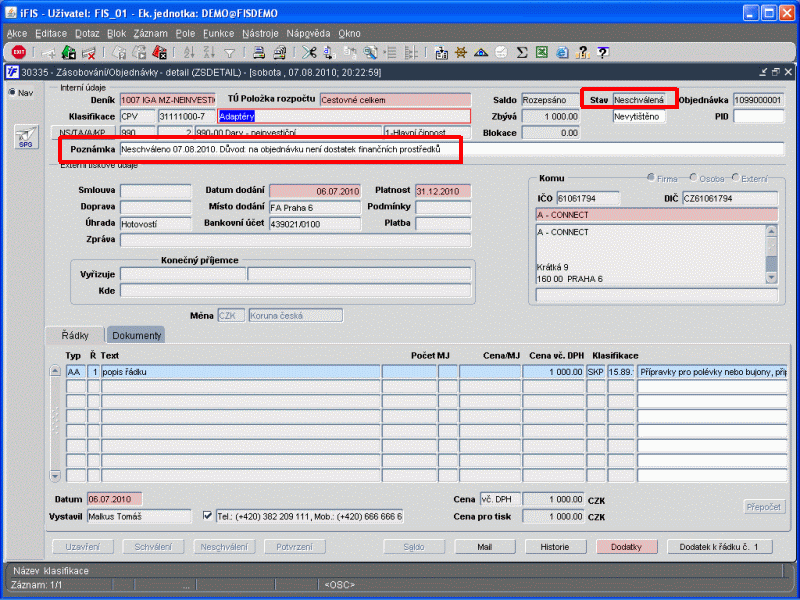This screenshot has width=800, height=600.
Task: Click the Excel export toolbar icon
Action: [541, 52]
